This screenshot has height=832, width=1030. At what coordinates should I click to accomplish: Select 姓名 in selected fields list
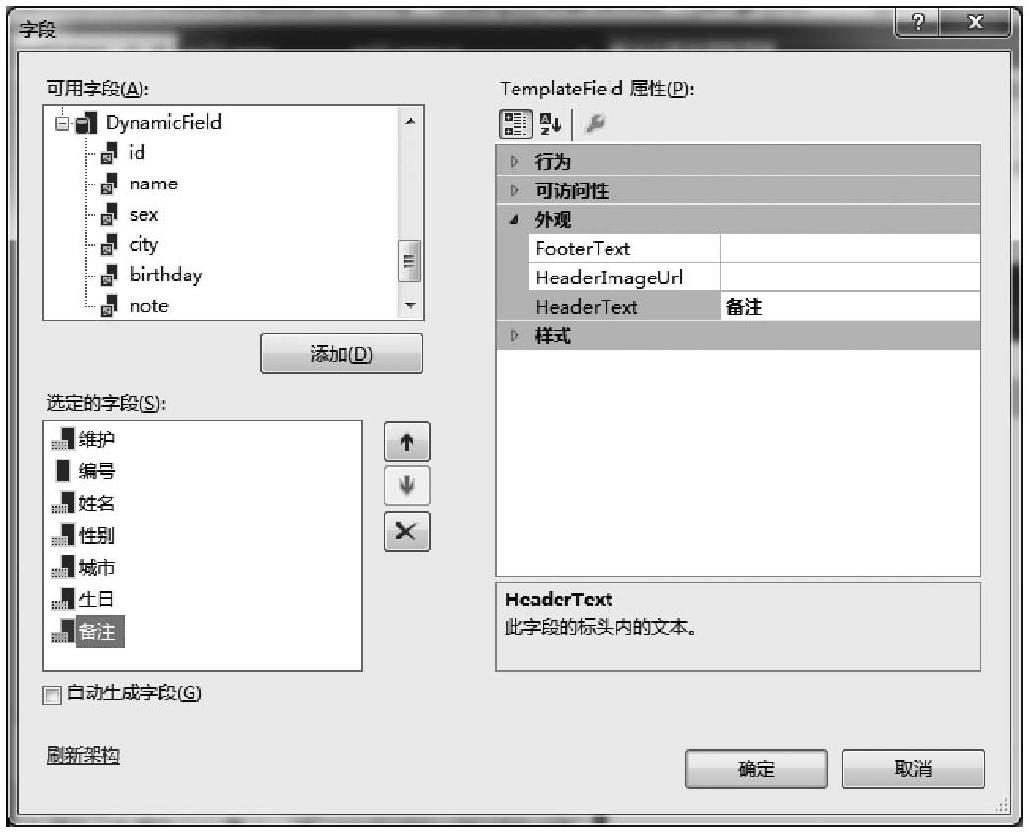(97, 503)
